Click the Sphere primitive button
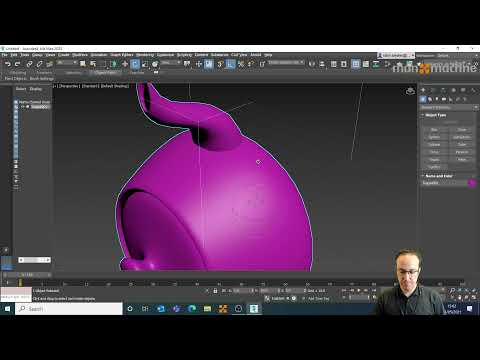 (x=434, y=137)
